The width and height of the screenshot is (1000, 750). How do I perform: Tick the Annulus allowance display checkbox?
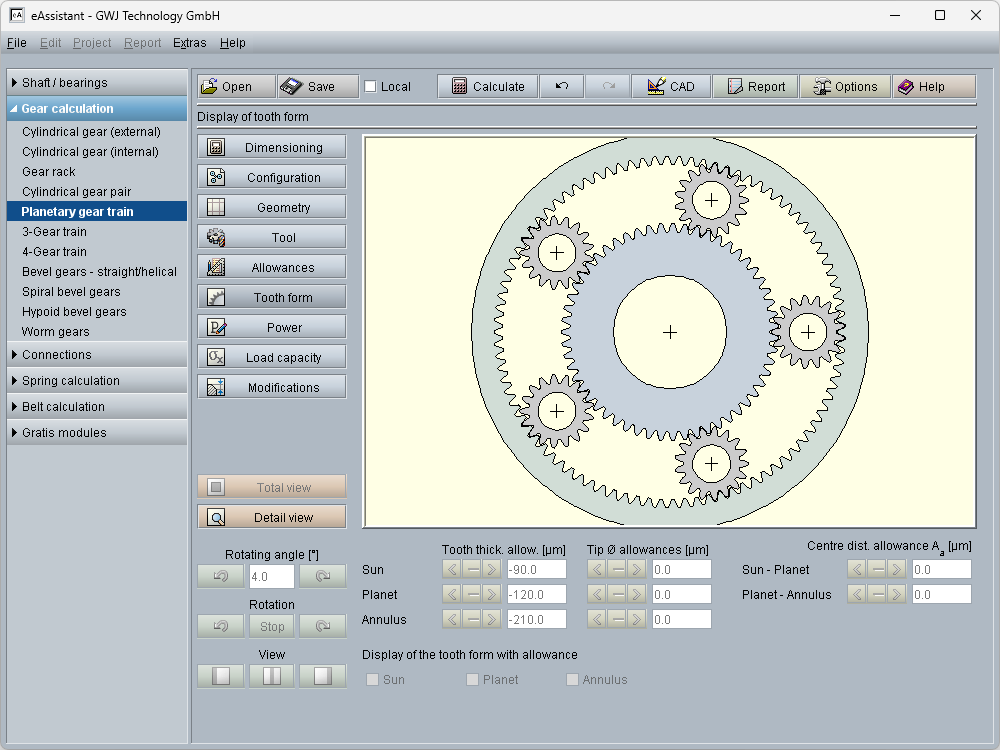pos(573,680)
